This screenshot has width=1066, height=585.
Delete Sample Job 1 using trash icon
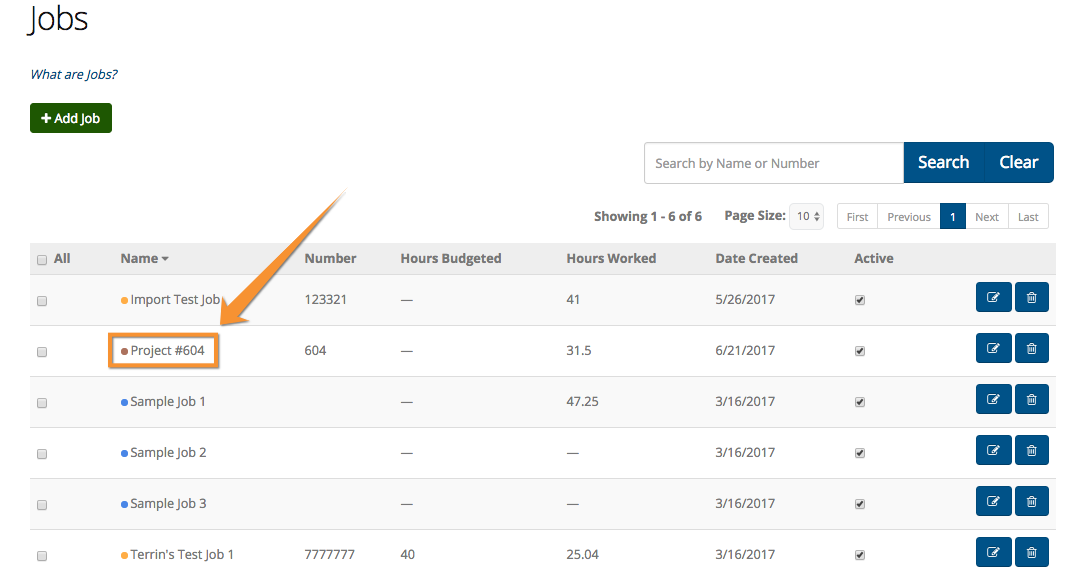coord(1031,399)
